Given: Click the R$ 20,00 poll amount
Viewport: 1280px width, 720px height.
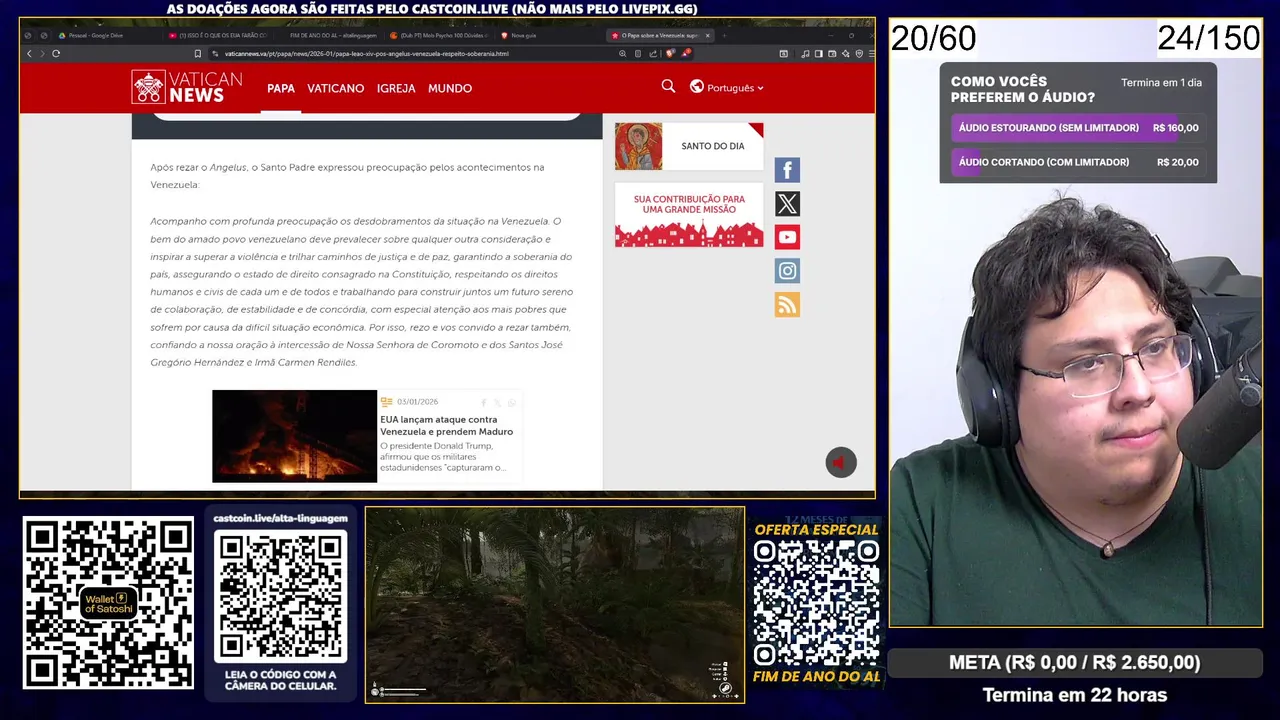Looking at the screenshot, I should pyautogui.click(x=1178, y=162).
